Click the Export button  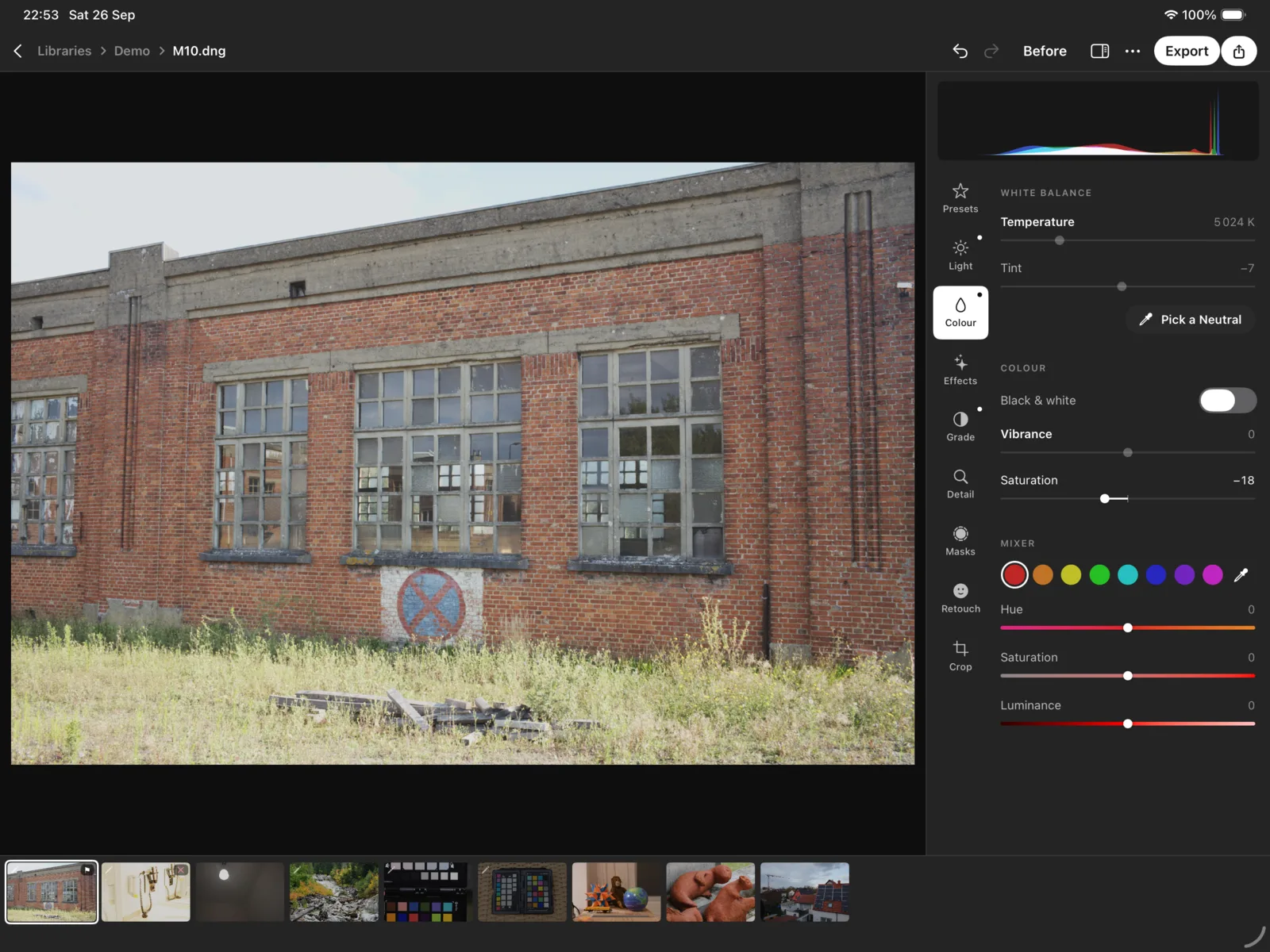click(x=1187, y=51)
